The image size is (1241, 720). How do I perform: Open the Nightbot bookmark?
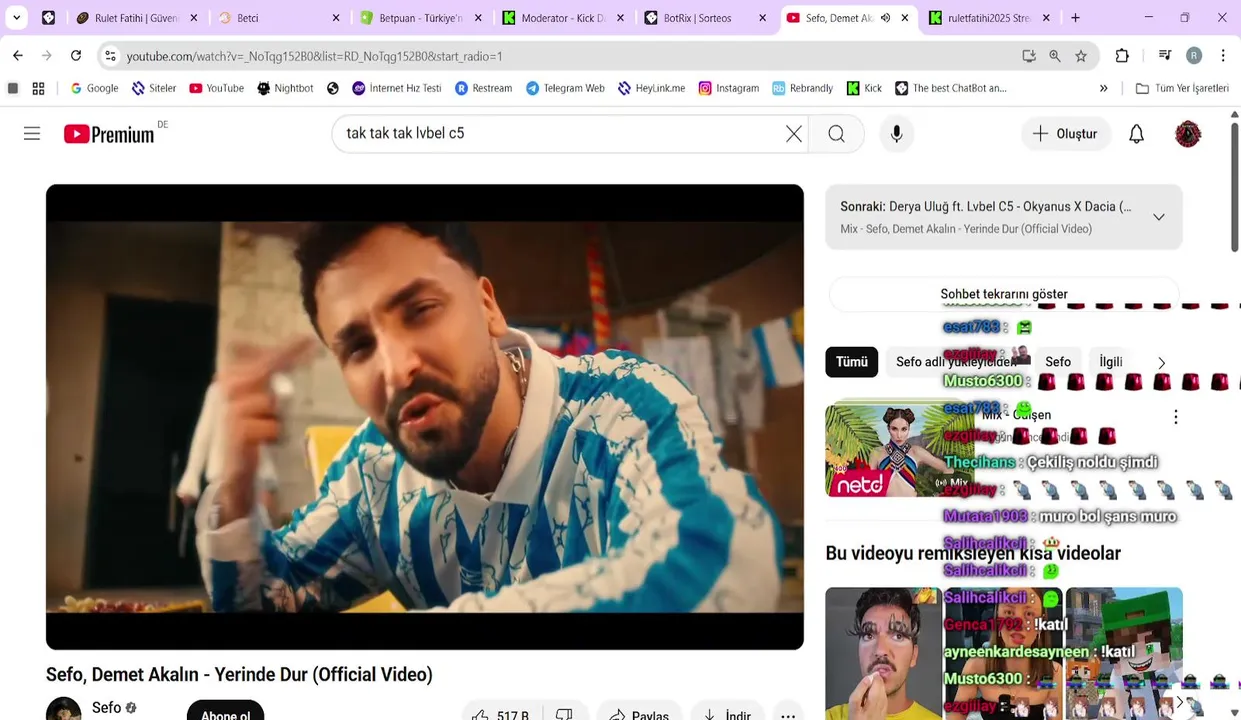[285, 88]
